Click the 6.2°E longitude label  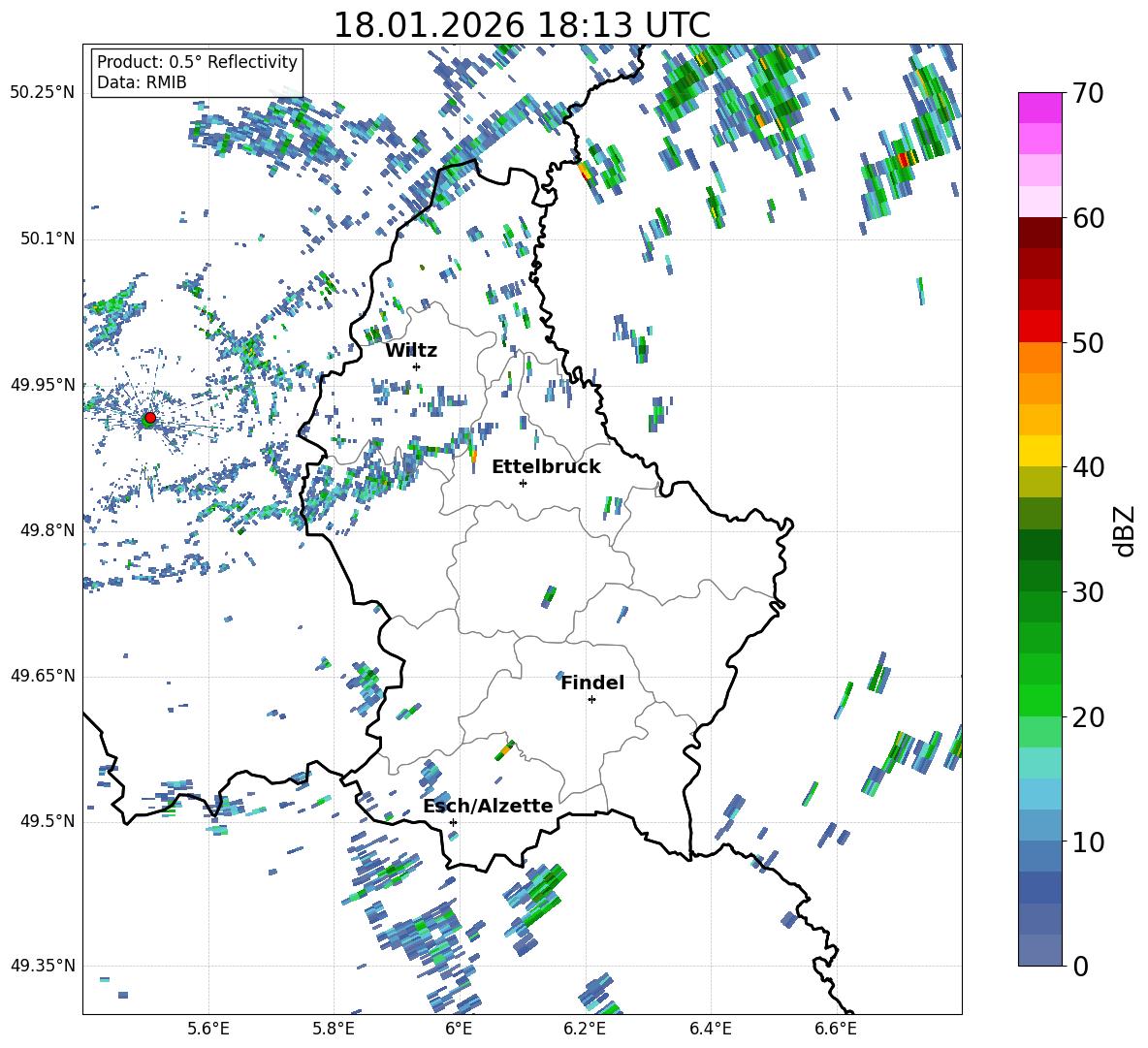[585, 1029]
